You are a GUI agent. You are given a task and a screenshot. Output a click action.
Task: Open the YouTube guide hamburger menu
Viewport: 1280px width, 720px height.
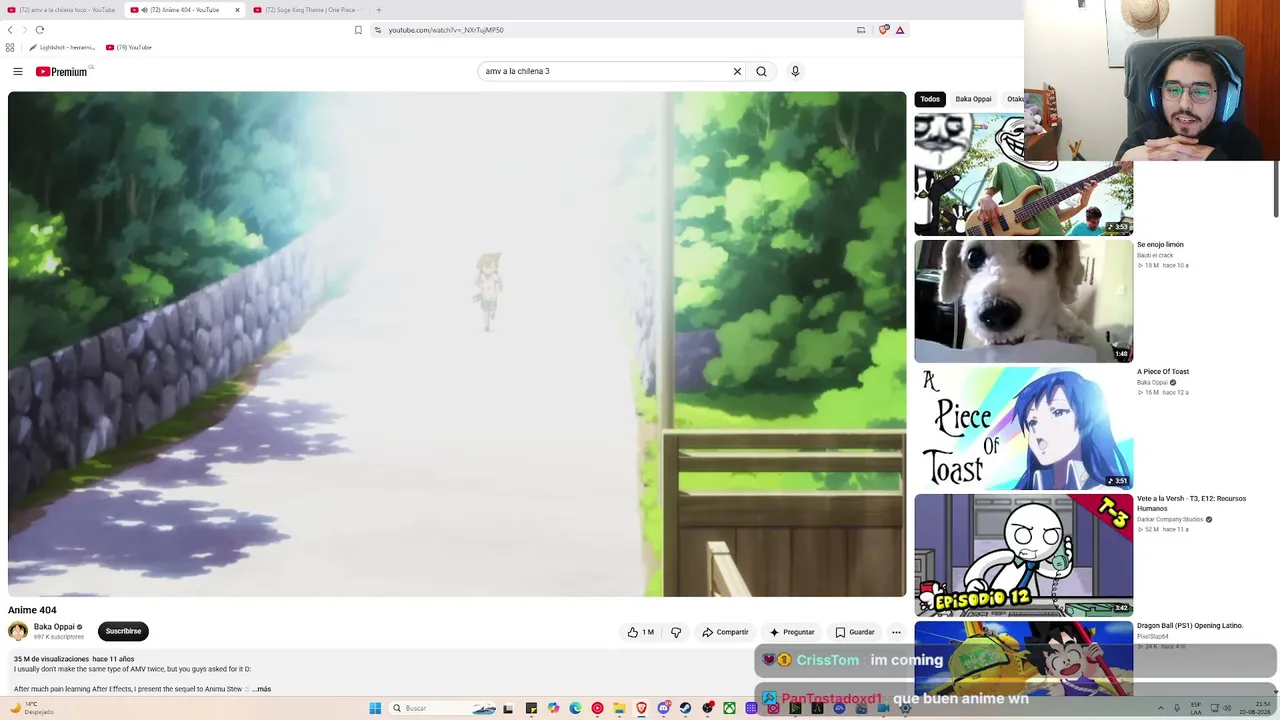(18, 71)
